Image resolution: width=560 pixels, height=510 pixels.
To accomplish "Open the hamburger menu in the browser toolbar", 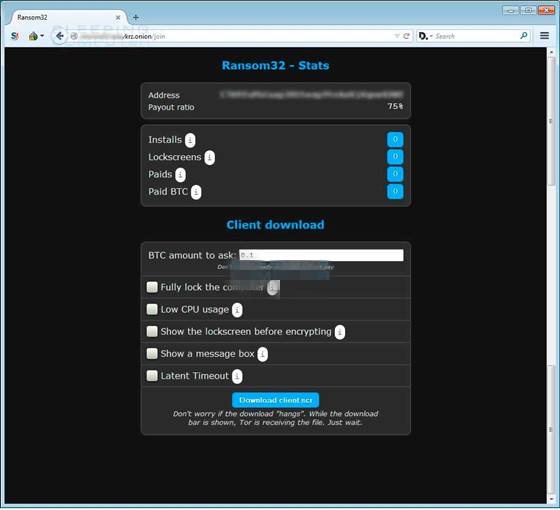I will (x=544, y=36).
